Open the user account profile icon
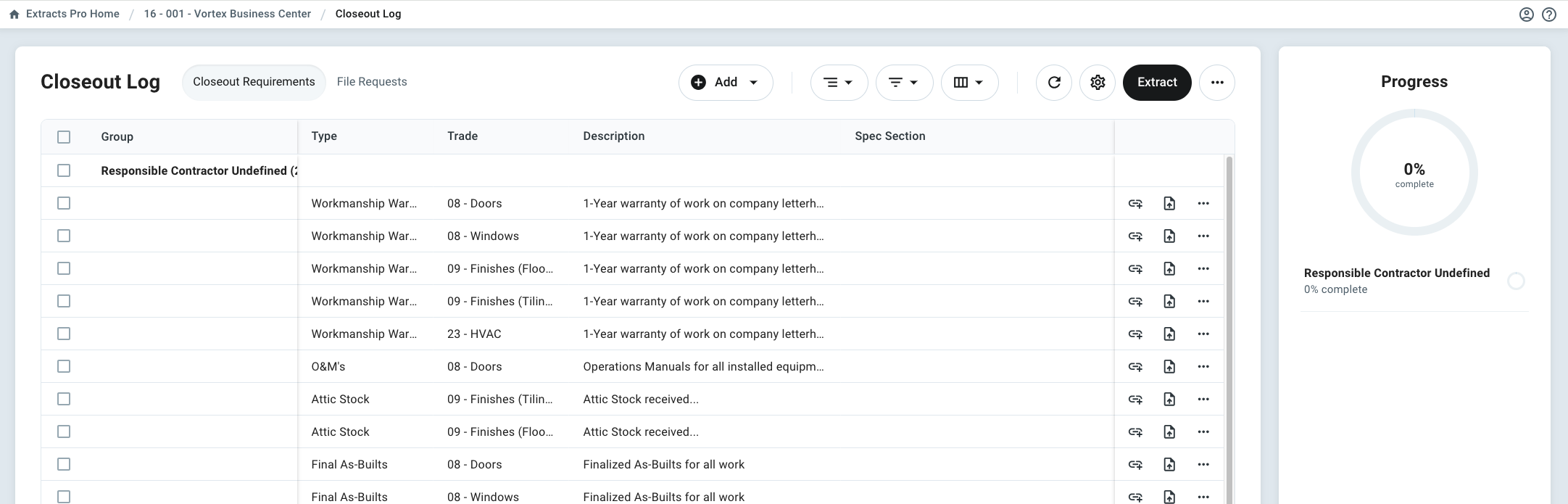Viewport: 1568px width, 504px height. [1527, 15]
